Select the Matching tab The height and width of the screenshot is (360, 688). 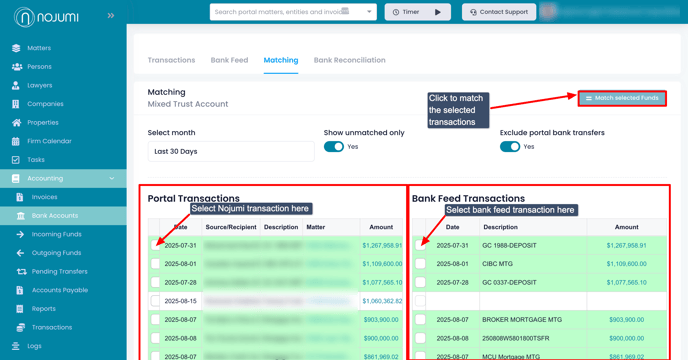click(281, 60)
